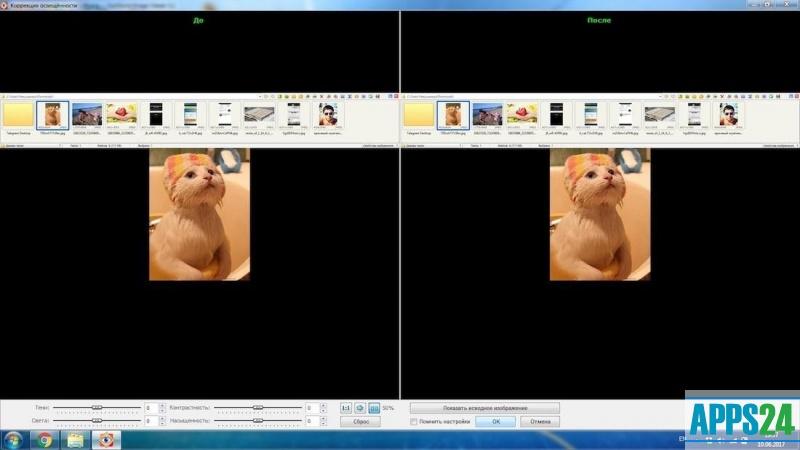This screenshot has width=800, height=450.
Task: Confirm changes with OK button
Action: 496,422
